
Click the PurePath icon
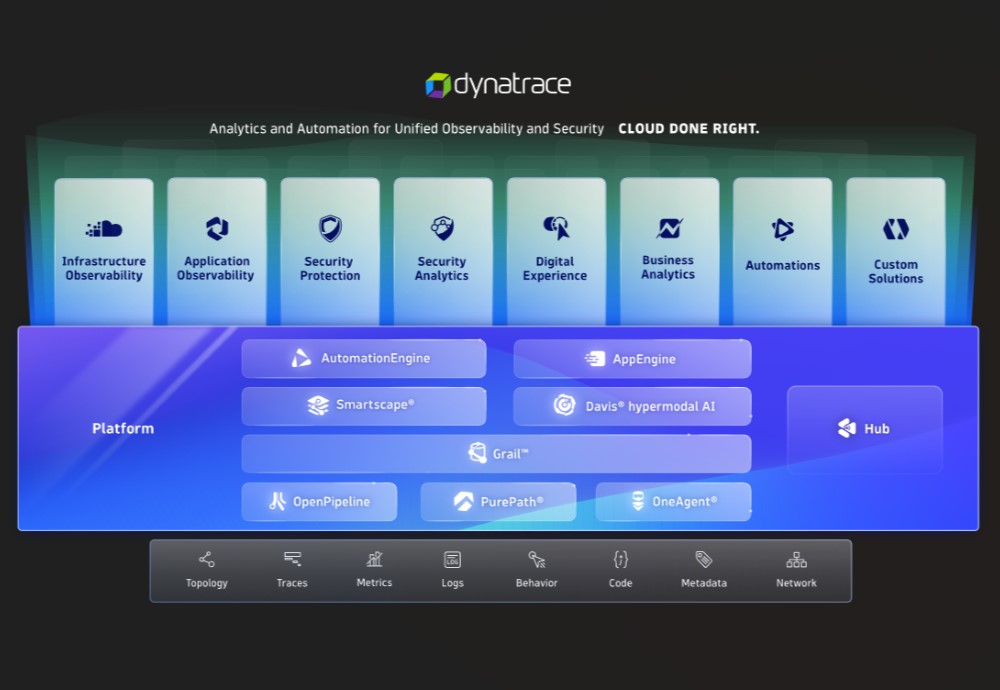(464, 502)
